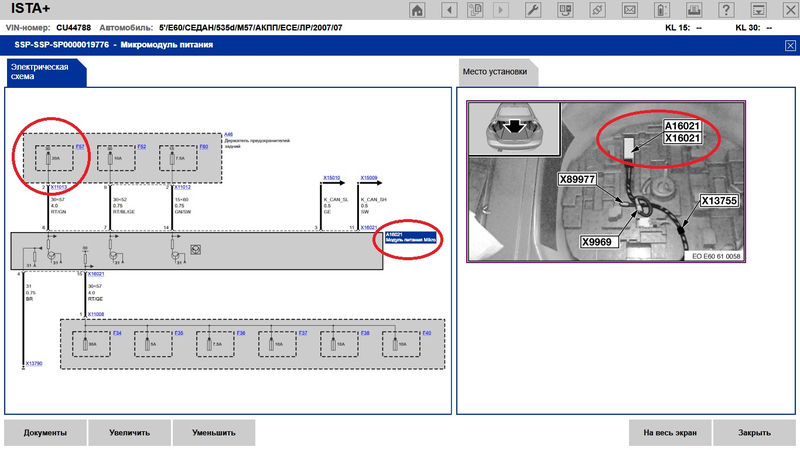
Task: Click the connection plug icon in toolbar
Action: (597, 10)
